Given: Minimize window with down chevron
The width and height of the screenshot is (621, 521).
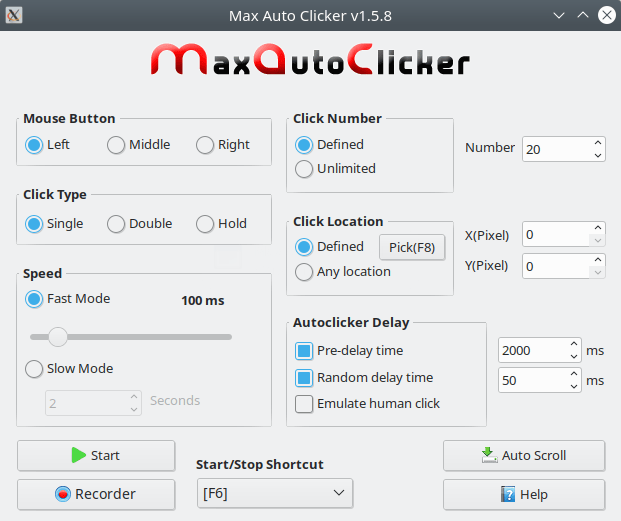Looking at the screenshot, I should coord(559,15).
